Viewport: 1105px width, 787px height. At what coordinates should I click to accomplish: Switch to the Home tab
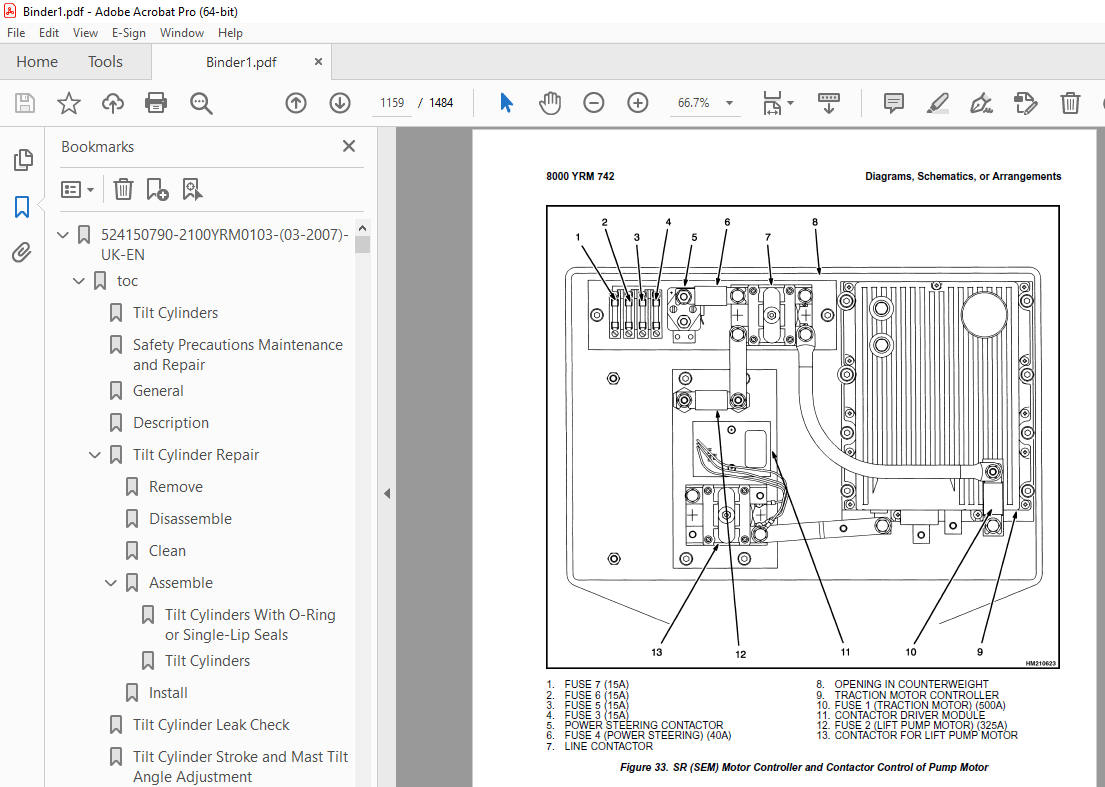(x=37, y=62)
